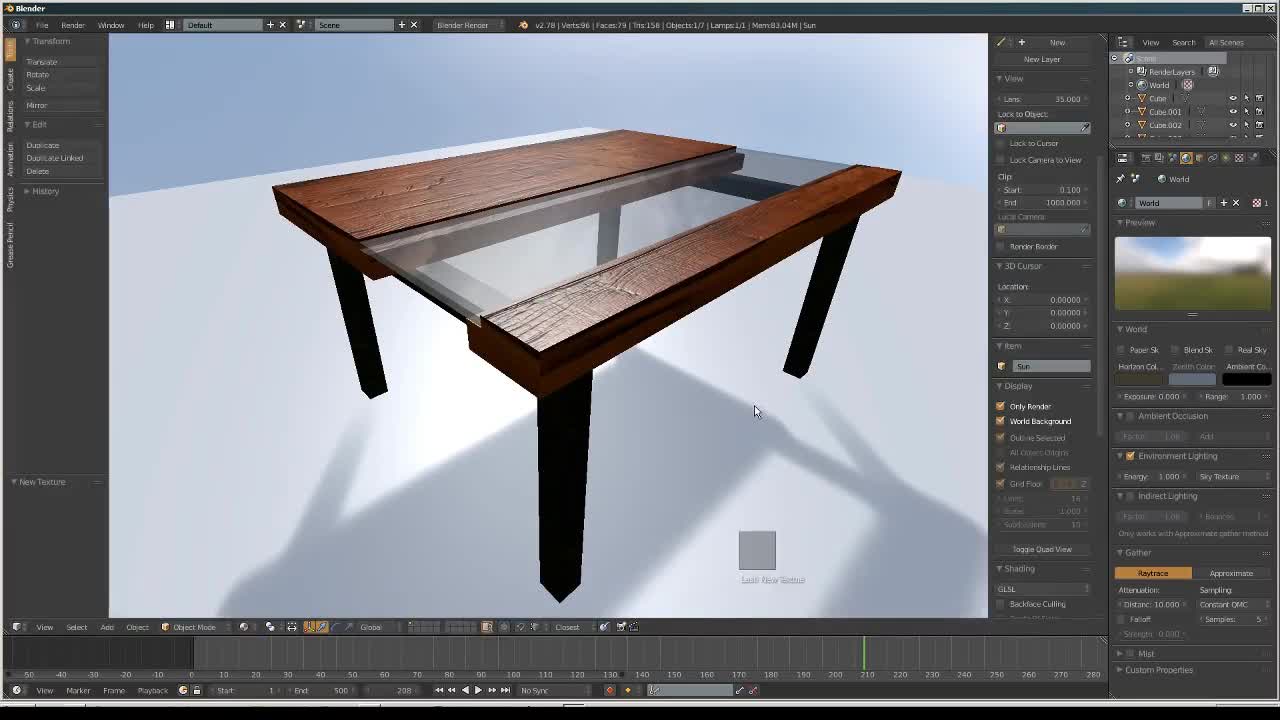
Task: Open the Constraints properties tab icon
Action: click(x=1213, y=158)
